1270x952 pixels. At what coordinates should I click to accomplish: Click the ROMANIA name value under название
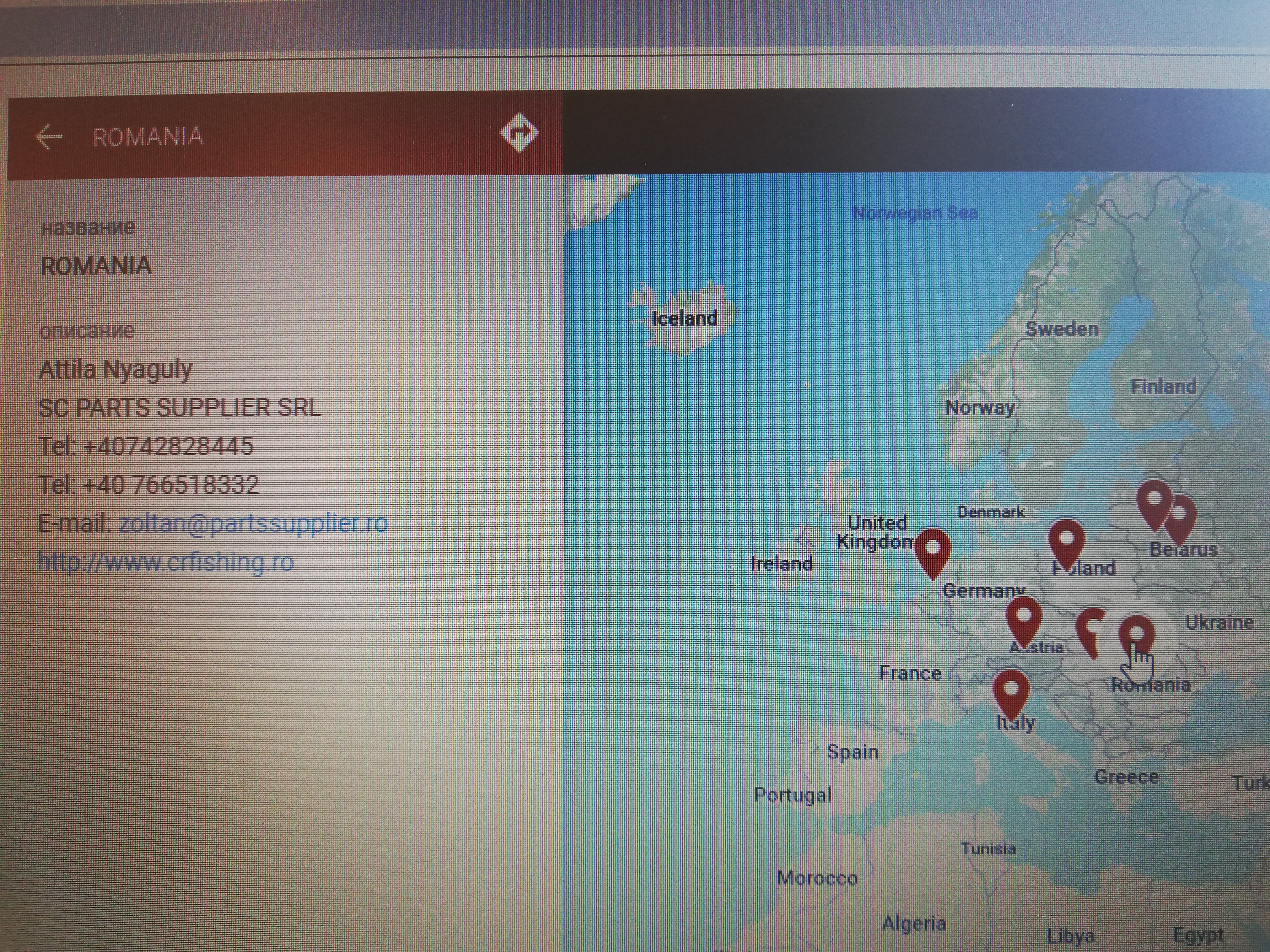(96, 266)
